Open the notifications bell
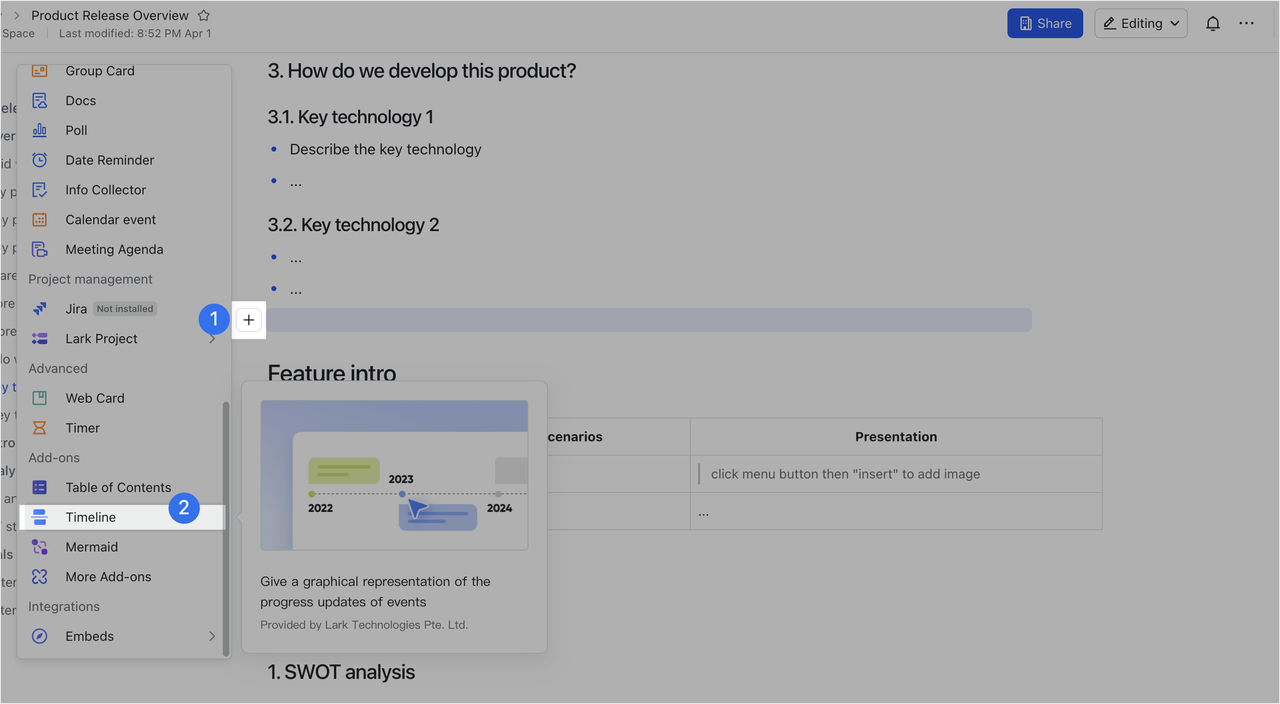This screenshot has height=704, width=1280. click(x=1212, y=23)
